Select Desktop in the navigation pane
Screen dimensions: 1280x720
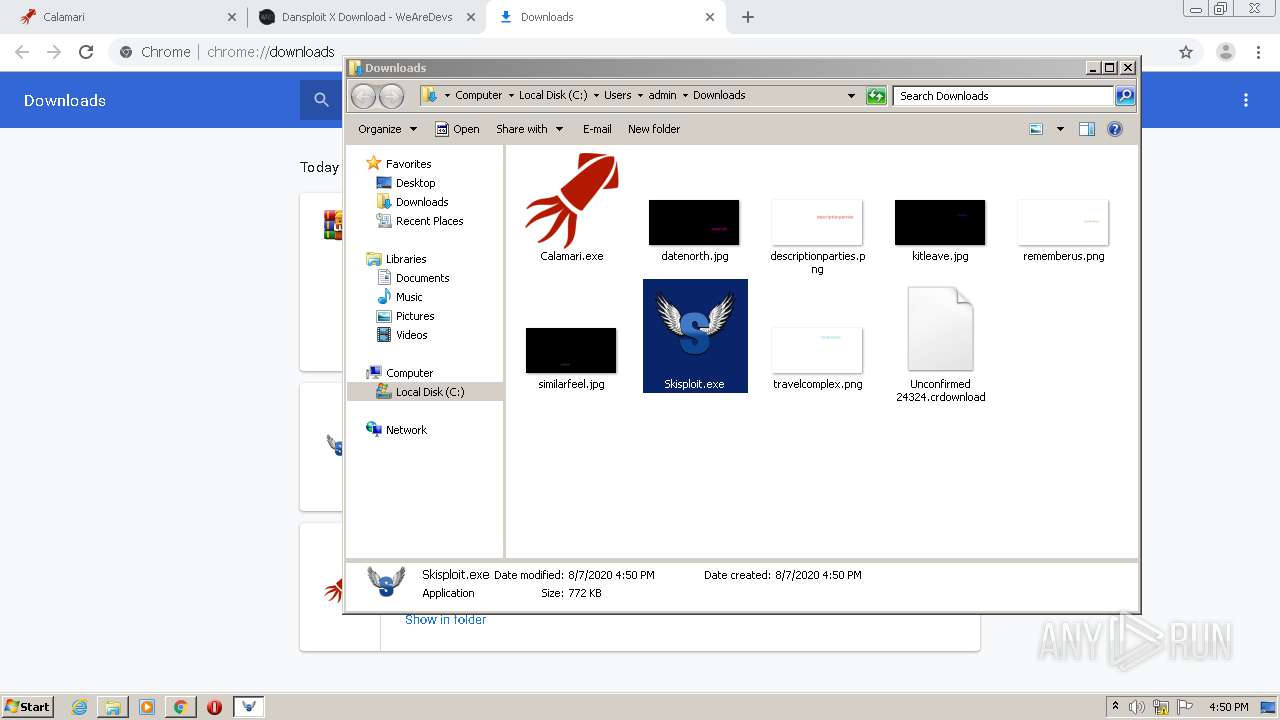pos(406,183)
